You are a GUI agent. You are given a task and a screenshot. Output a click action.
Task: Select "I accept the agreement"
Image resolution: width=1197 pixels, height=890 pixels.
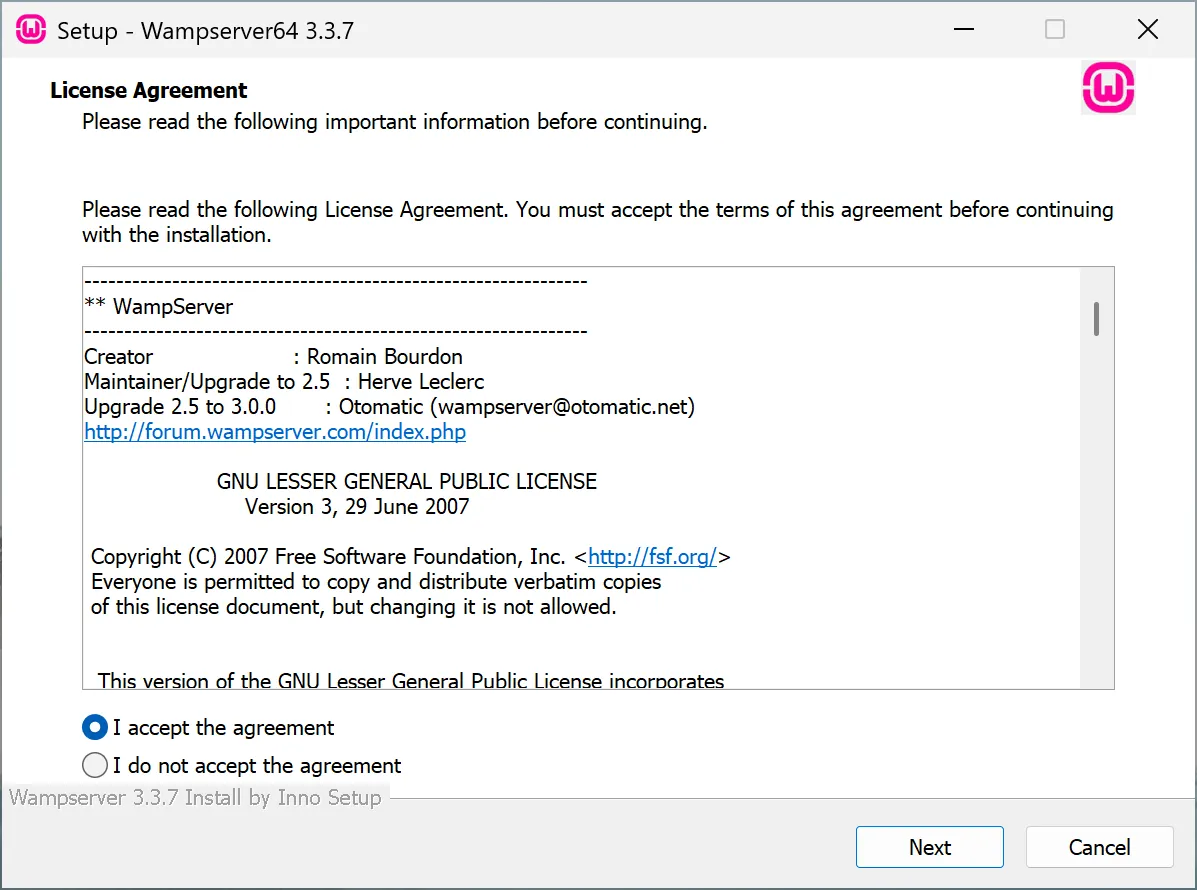[95, 728]
